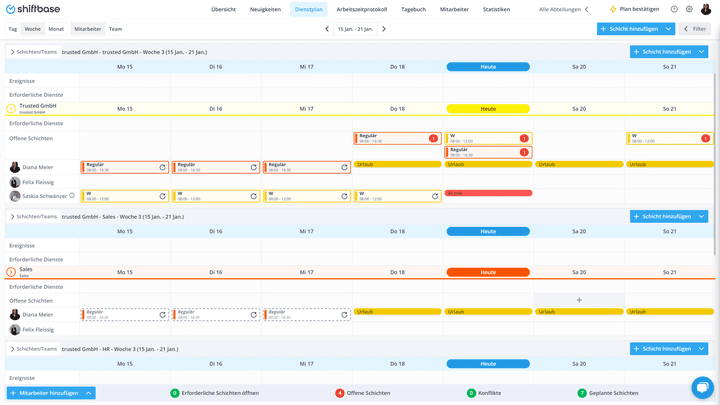The image size is (720, 405).
Task: Go to next week arrow
Action: click(x=384, y=29)
